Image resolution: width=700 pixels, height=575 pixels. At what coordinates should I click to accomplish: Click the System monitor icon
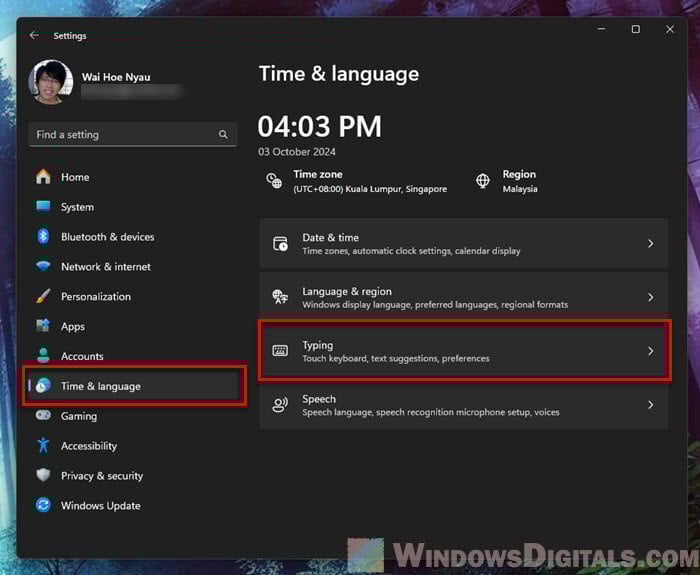[43, 206]
